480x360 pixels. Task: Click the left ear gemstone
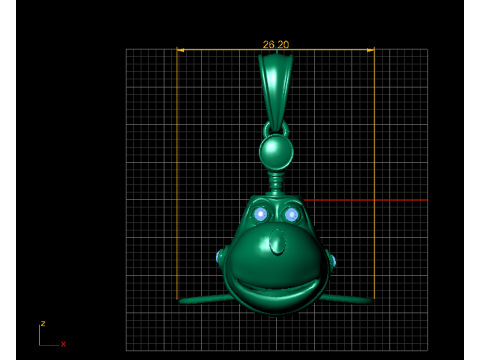point(219,257)
